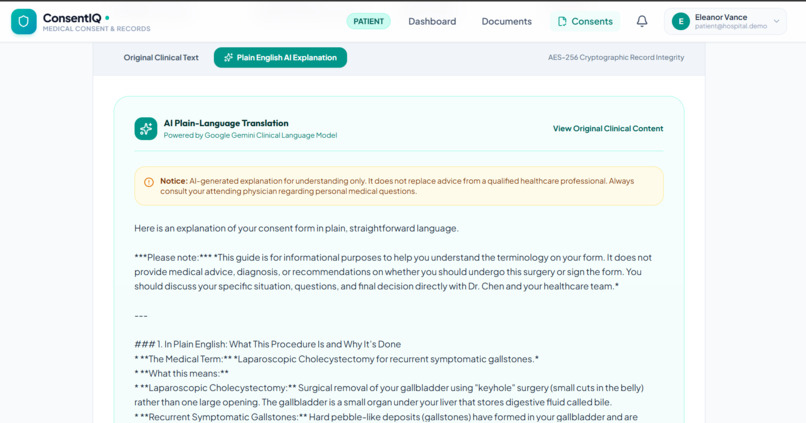Click the ConsentIQ shield logo icon
The image size is (806, 423).
pos(24,22)
